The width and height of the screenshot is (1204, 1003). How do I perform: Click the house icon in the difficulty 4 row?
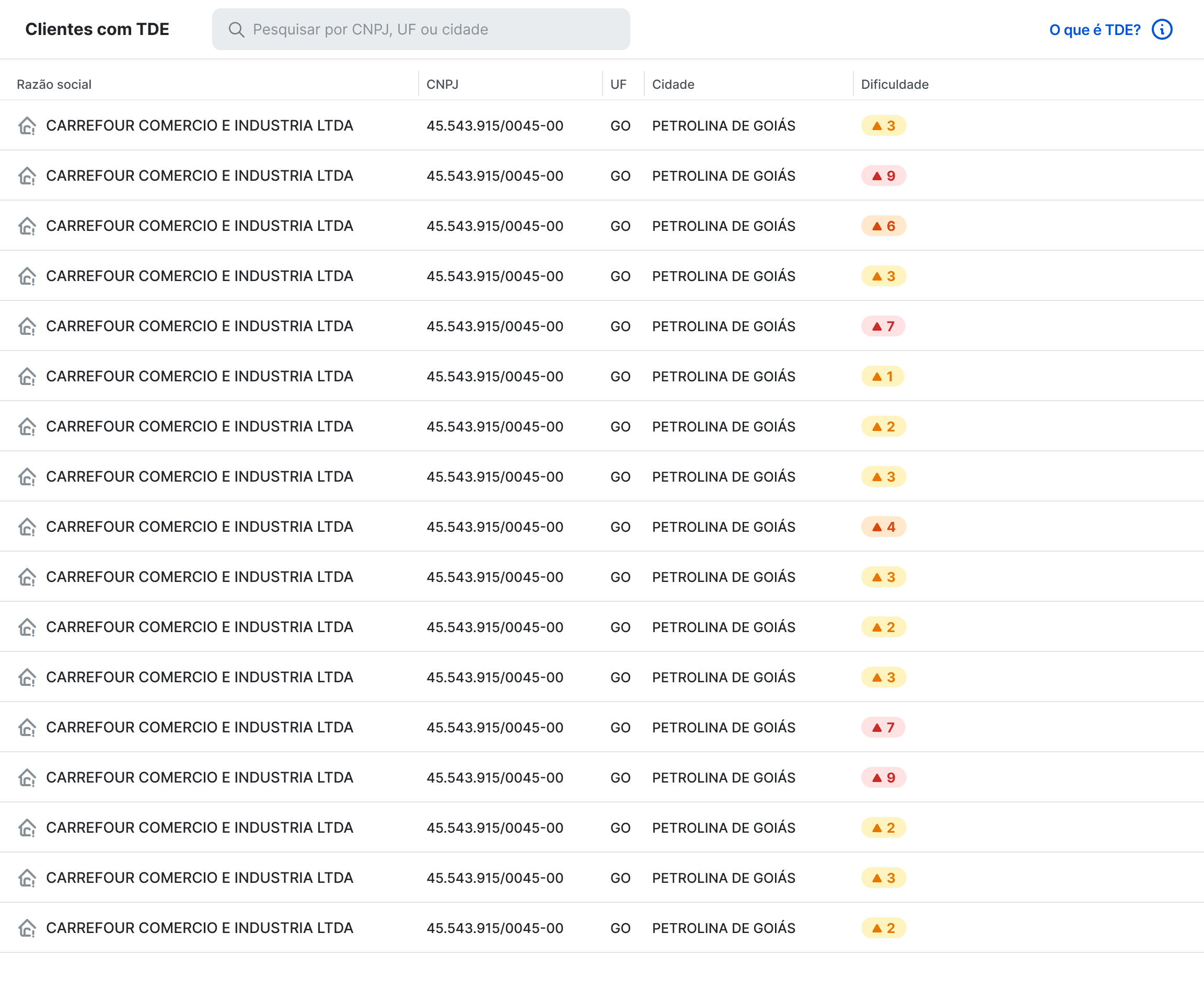point(27,527)
